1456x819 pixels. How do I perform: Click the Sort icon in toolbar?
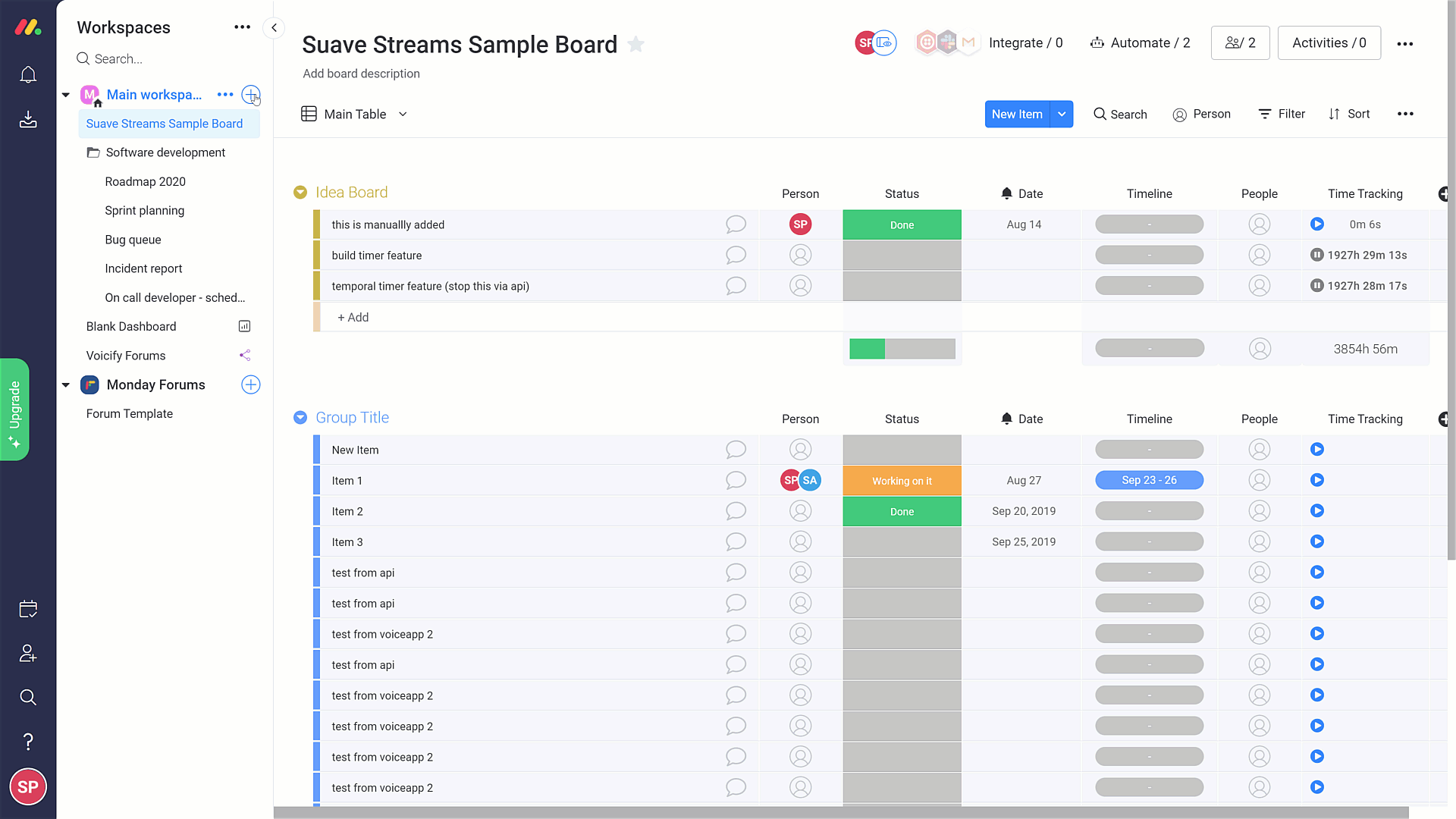[x=1335, y=114]
